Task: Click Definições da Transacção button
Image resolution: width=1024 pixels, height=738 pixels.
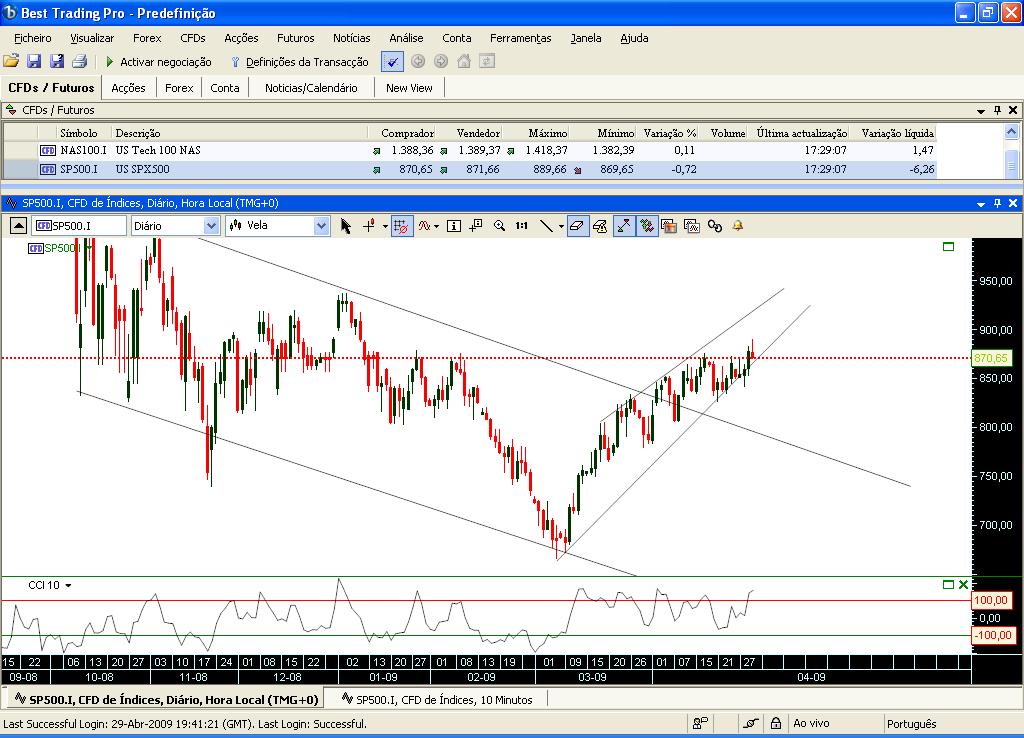Action: [x=300, y=61]
